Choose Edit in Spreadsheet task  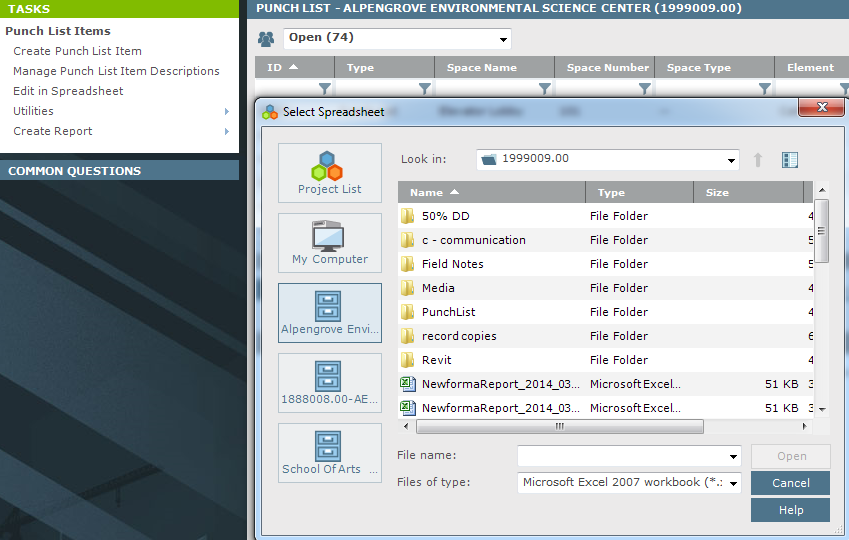coord(68,91)
